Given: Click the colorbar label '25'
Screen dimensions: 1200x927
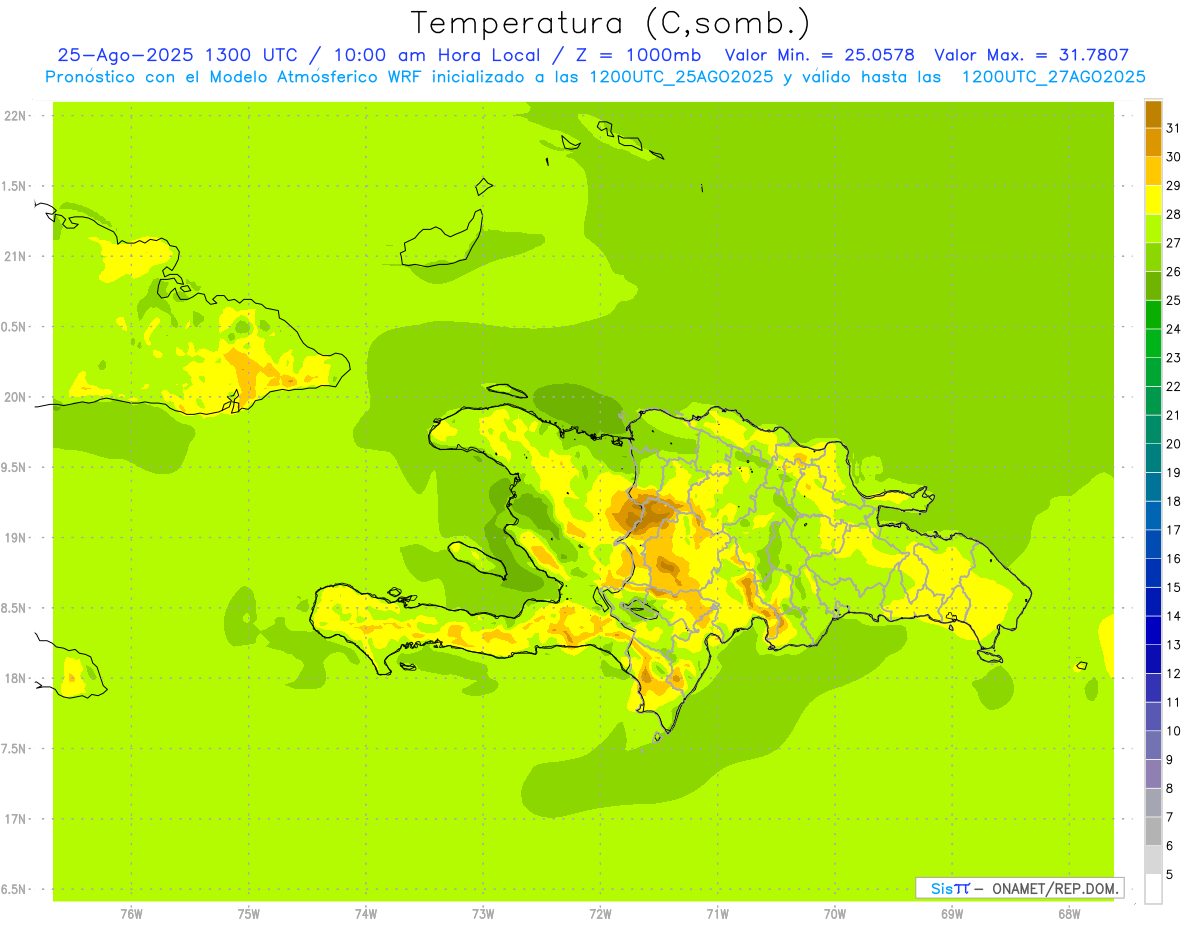Looking at the screenshot, I should point(1173,300).
